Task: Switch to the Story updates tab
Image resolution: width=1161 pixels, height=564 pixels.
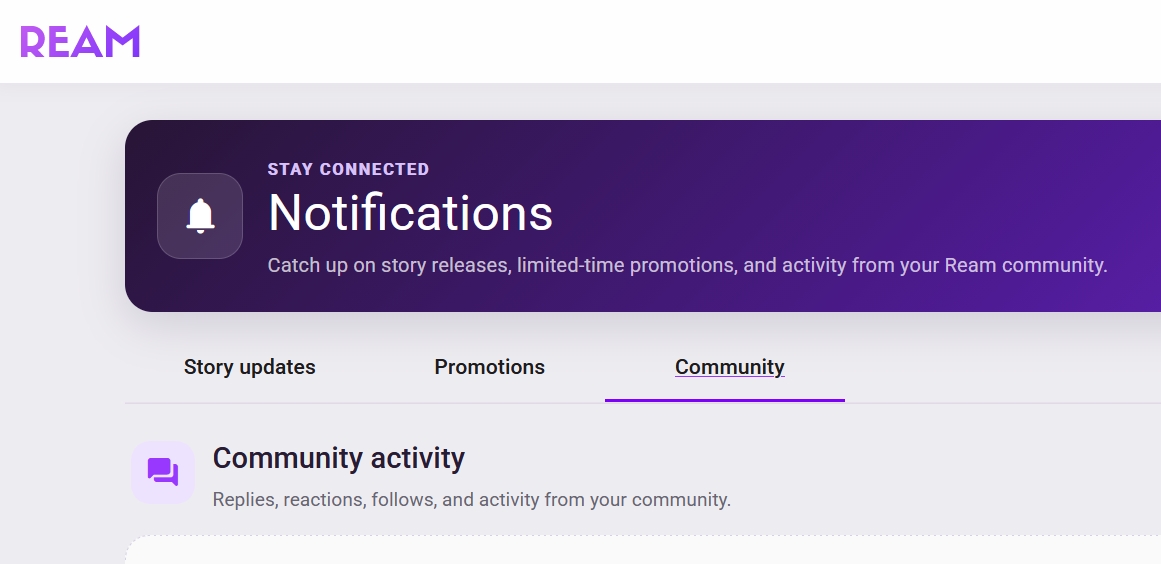Action: [x=250, y=367]
